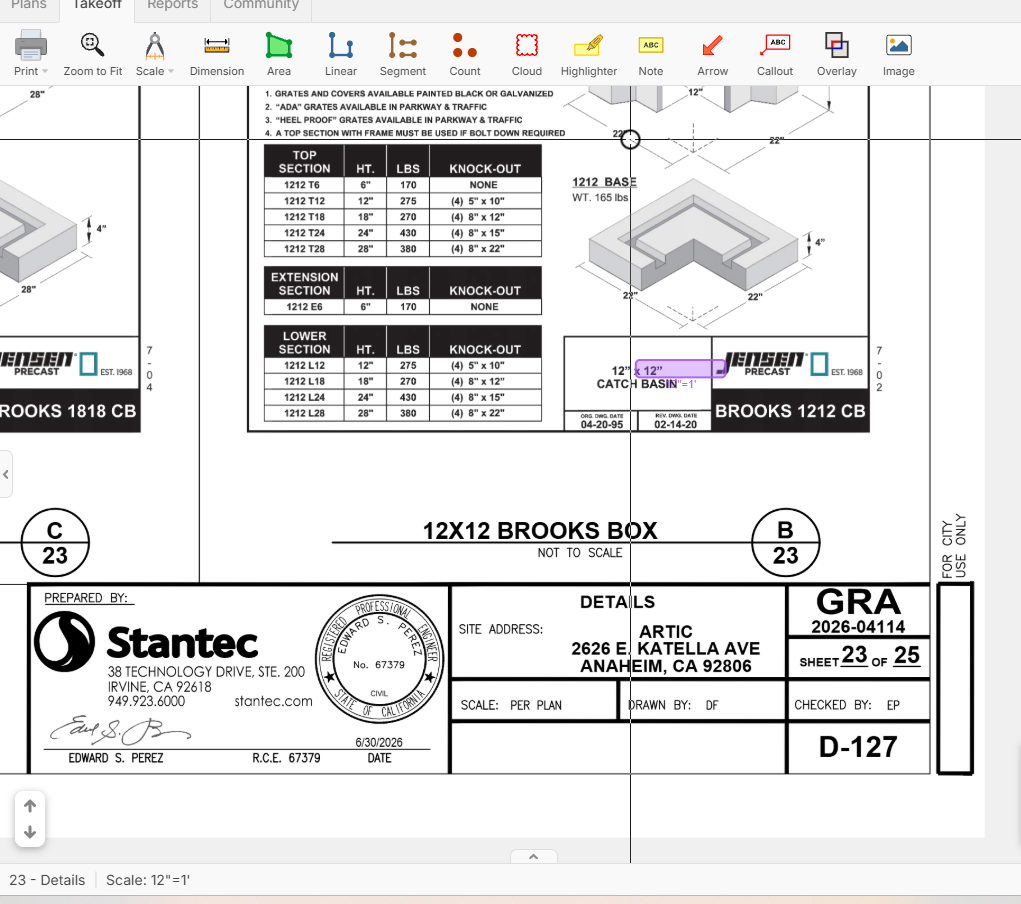Open the Takeoff tab

[x=97, y=5]
